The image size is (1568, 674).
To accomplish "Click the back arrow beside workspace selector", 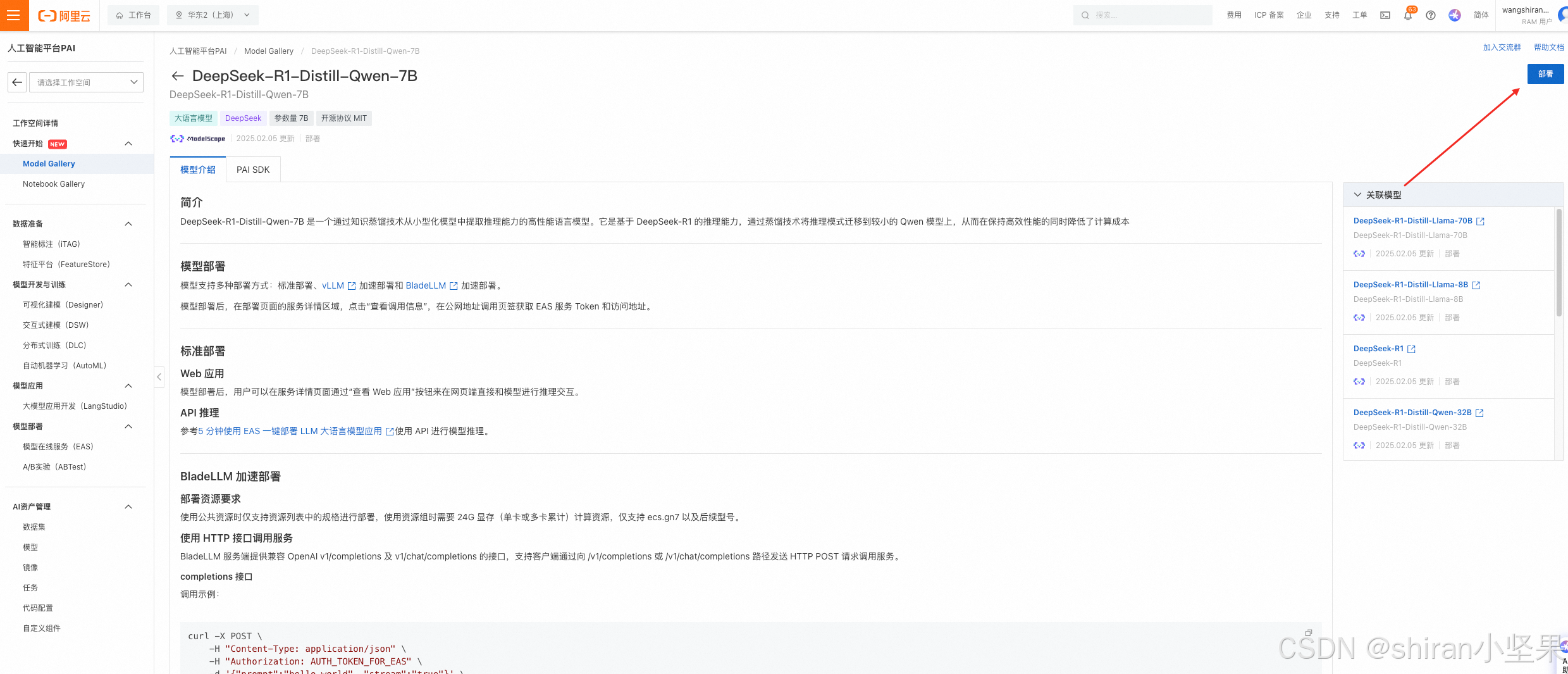I will point(17,82).
